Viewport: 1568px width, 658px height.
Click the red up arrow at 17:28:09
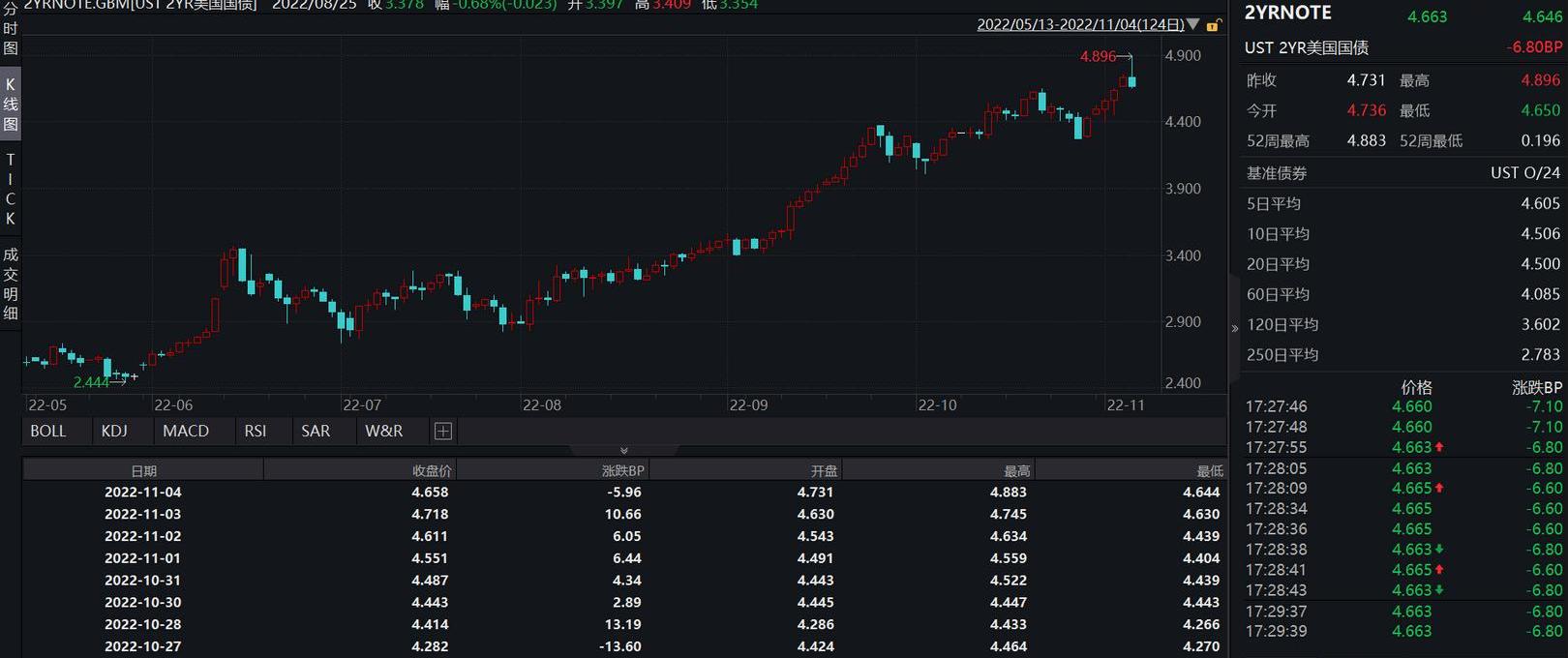(1440, 489)
